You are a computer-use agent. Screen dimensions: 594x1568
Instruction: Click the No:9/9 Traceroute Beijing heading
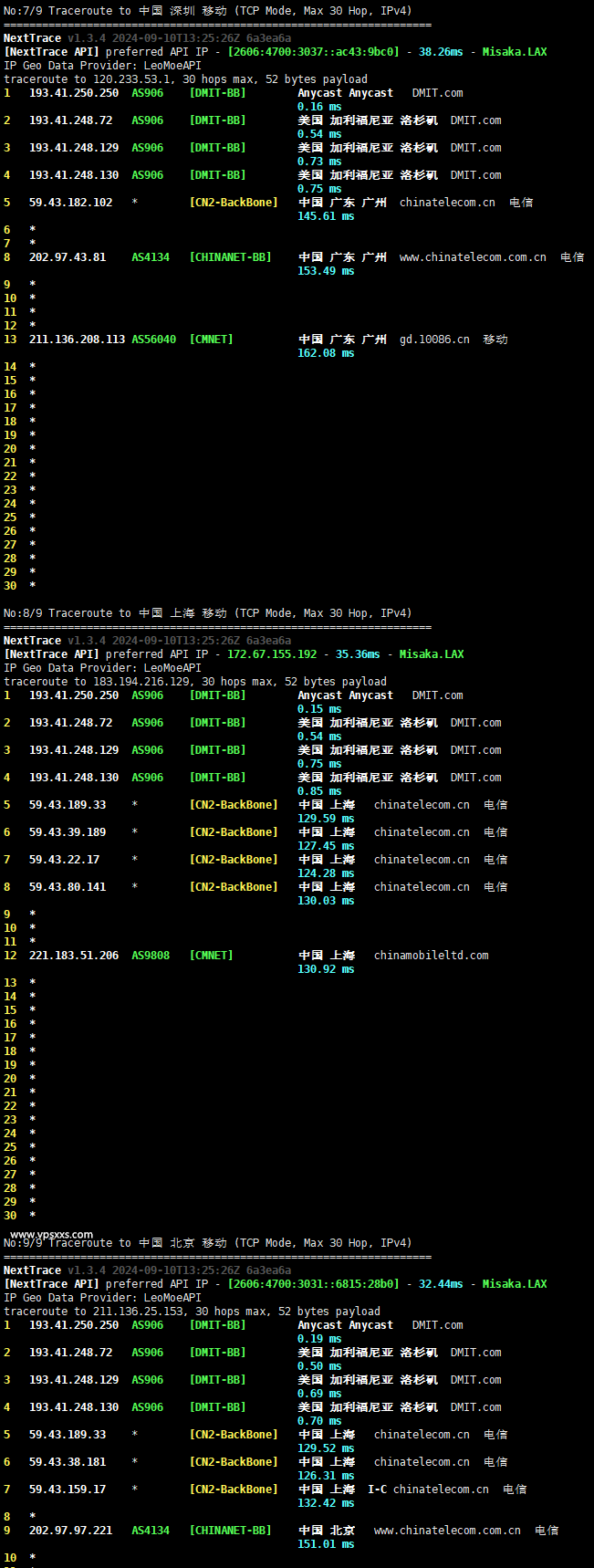point(207,1243)
